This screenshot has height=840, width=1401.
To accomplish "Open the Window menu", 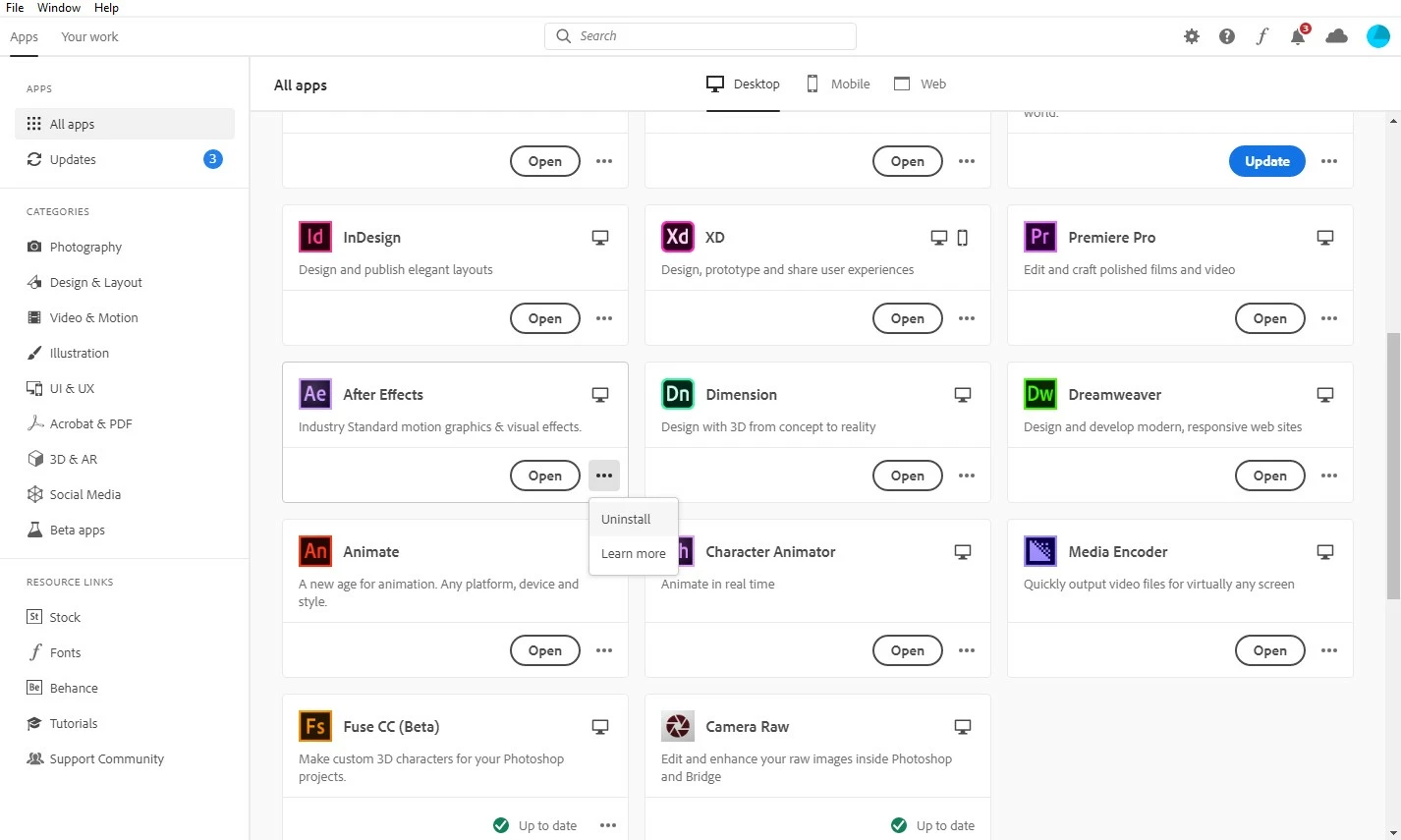I will (x=59, y=8).
